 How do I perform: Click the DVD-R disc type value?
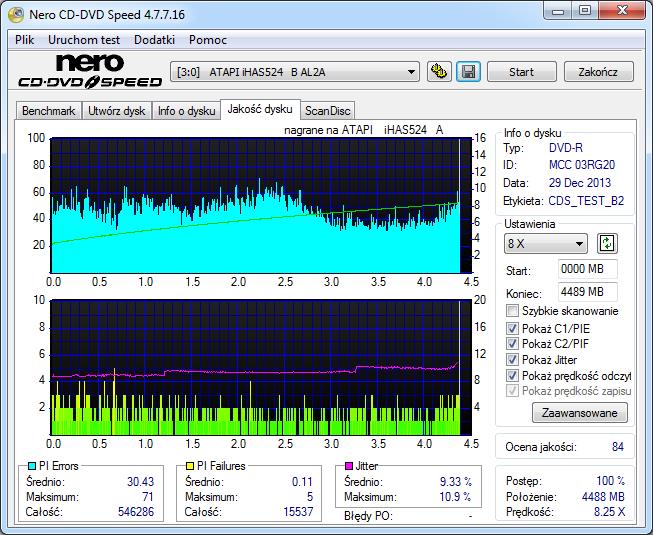point(566,148)
